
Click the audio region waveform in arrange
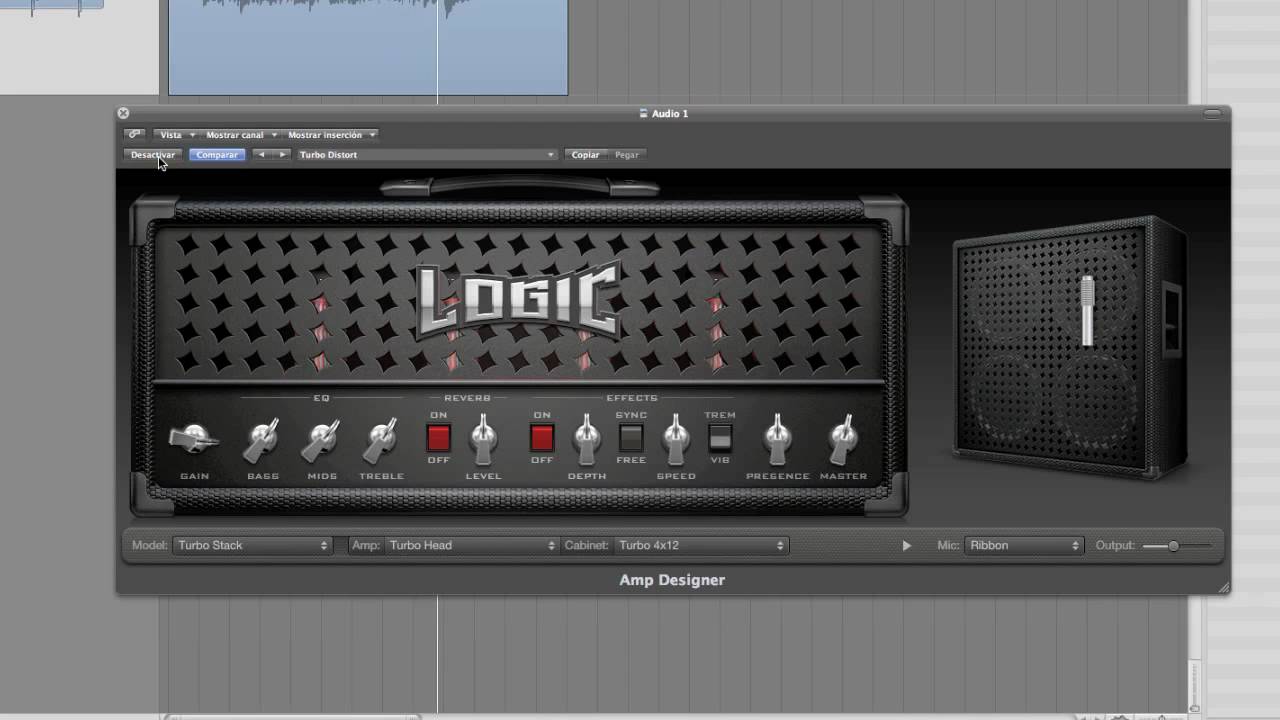[x=368, y=47]
